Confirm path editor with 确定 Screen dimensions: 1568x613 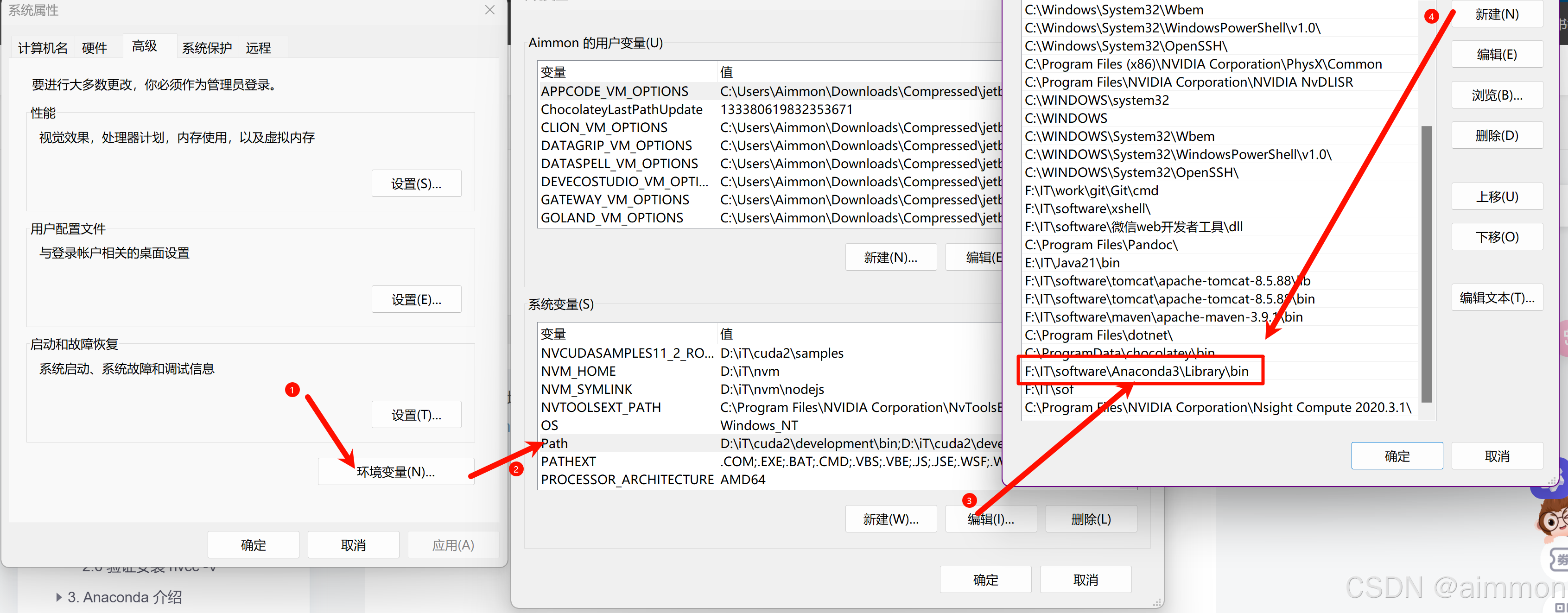point(1397,456)
